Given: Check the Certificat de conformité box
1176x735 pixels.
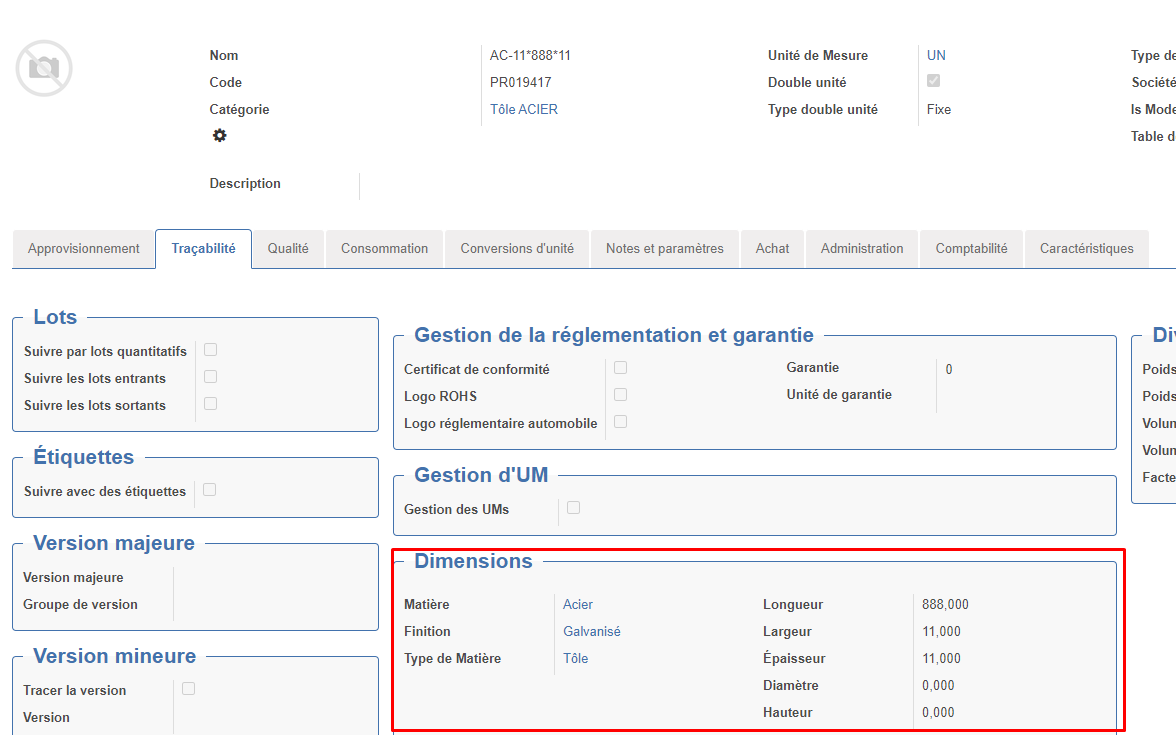Looking at the screenshot, I should (x=620, y=368).
